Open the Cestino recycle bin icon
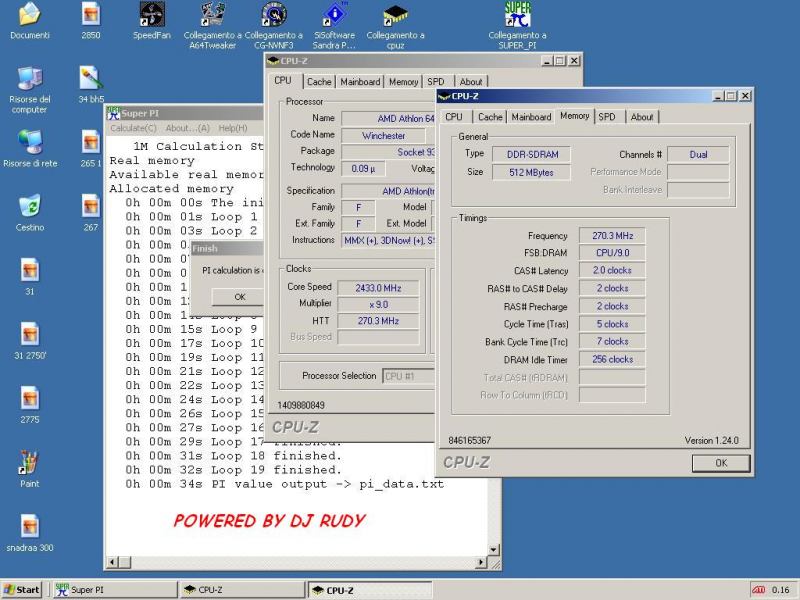Screen dimensions: 800x600 pyautogui.click(x=30, y=206)
